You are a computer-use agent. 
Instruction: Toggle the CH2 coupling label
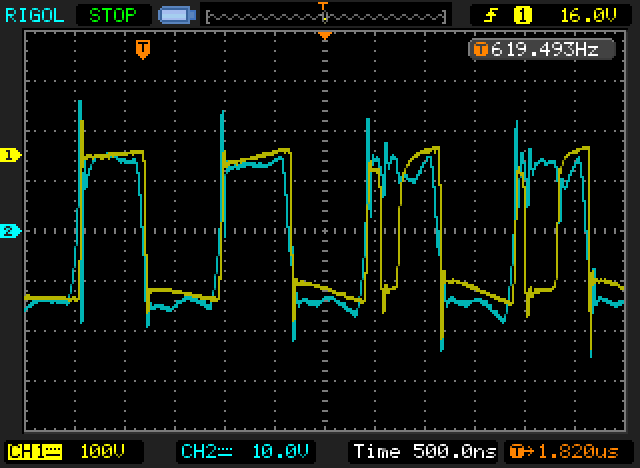point(204,450)
